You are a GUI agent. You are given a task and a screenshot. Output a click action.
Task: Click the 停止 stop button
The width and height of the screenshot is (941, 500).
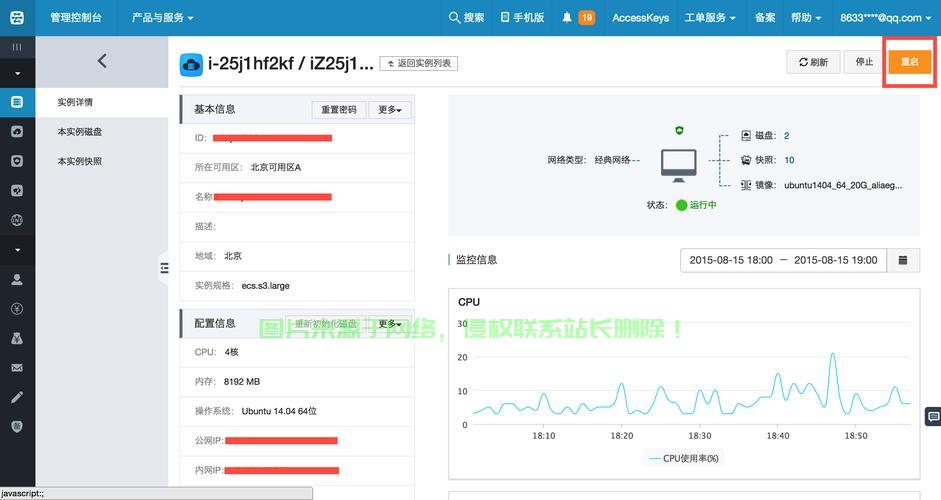pos(864,62)
